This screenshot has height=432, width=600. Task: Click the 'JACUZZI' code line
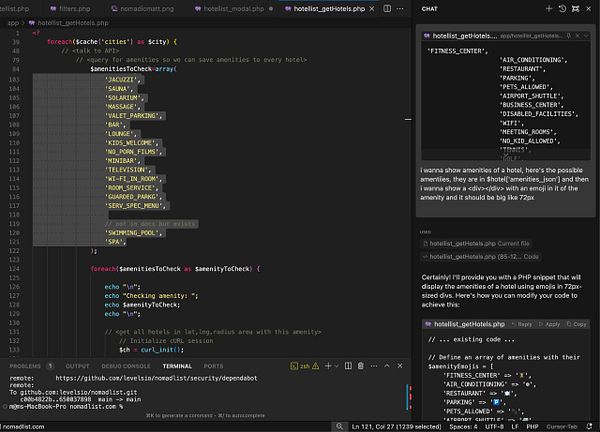click(x=123, y=80)
